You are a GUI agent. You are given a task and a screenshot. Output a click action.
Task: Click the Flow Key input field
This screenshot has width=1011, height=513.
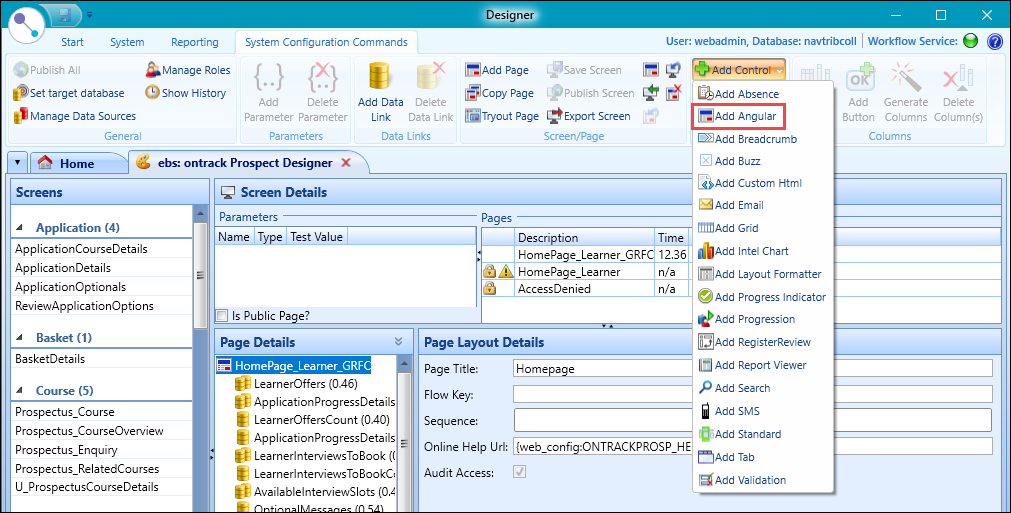click(752, 394)
